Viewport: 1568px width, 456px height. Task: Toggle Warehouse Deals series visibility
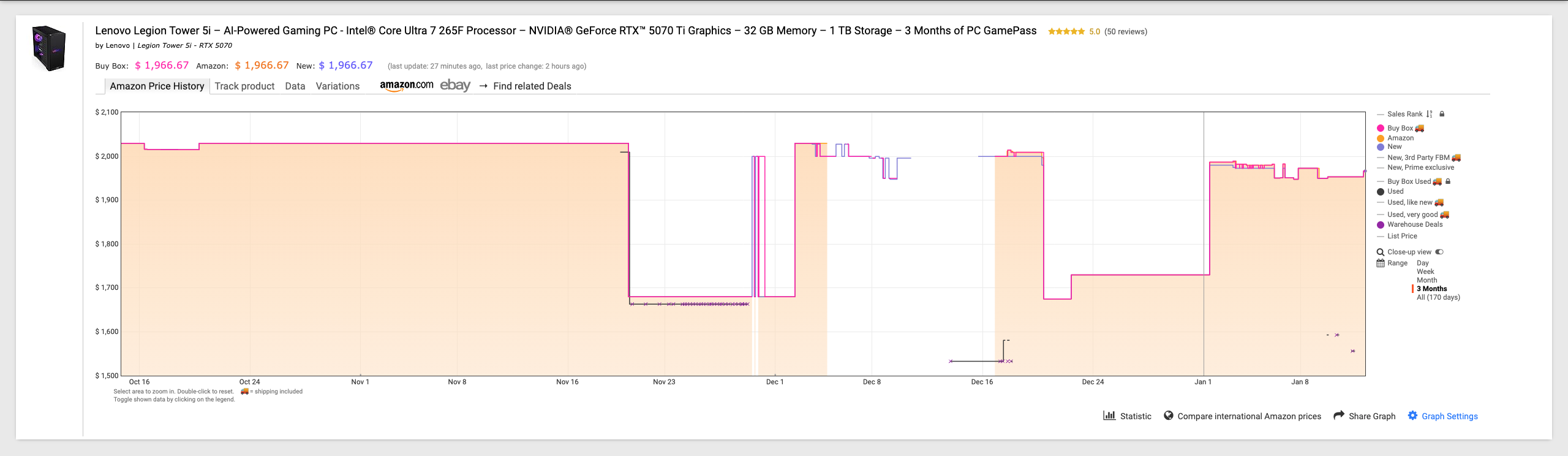pos(1414,224)
